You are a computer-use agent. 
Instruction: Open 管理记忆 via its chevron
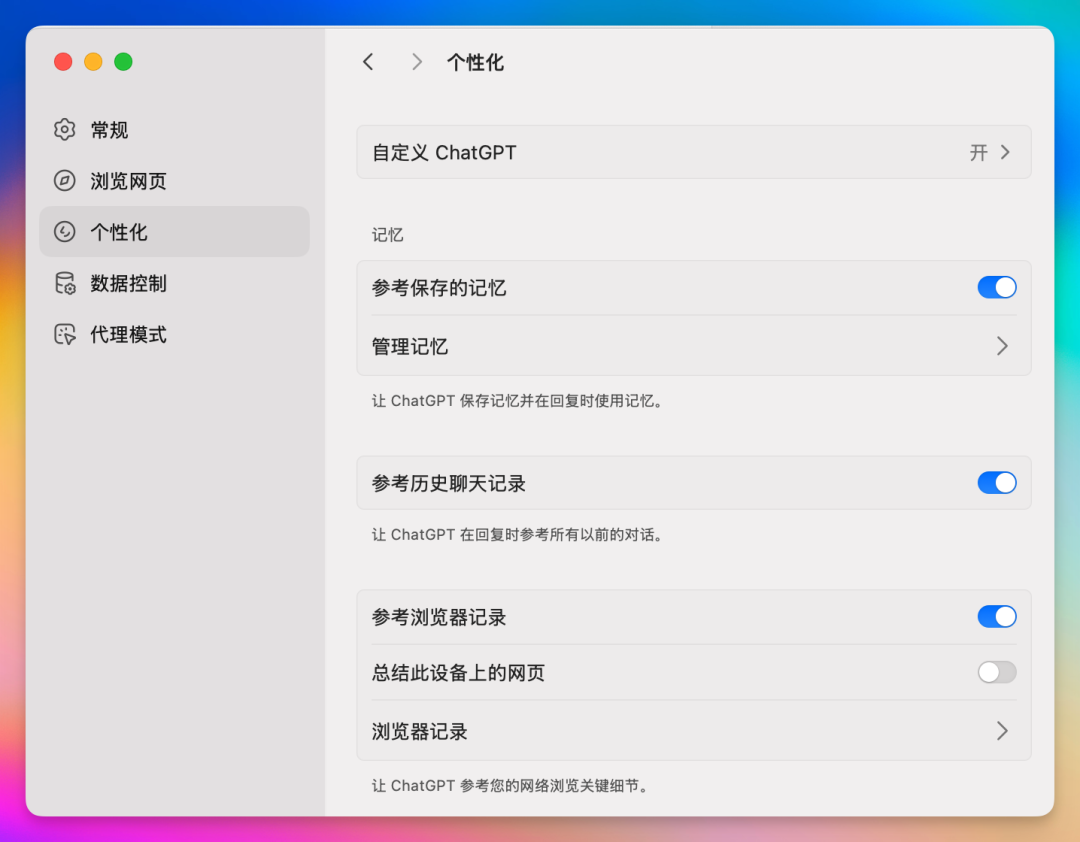pos(1002,346)
